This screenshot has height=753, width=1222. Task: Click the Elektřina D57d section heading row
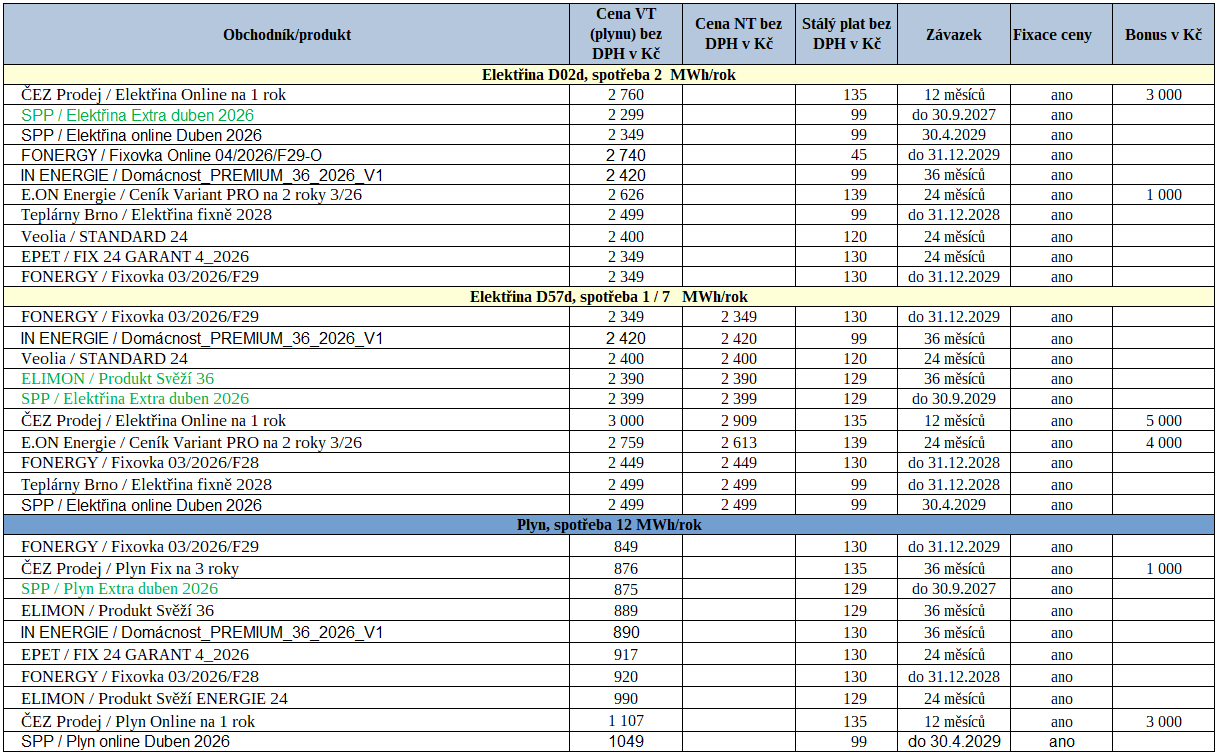609,296
